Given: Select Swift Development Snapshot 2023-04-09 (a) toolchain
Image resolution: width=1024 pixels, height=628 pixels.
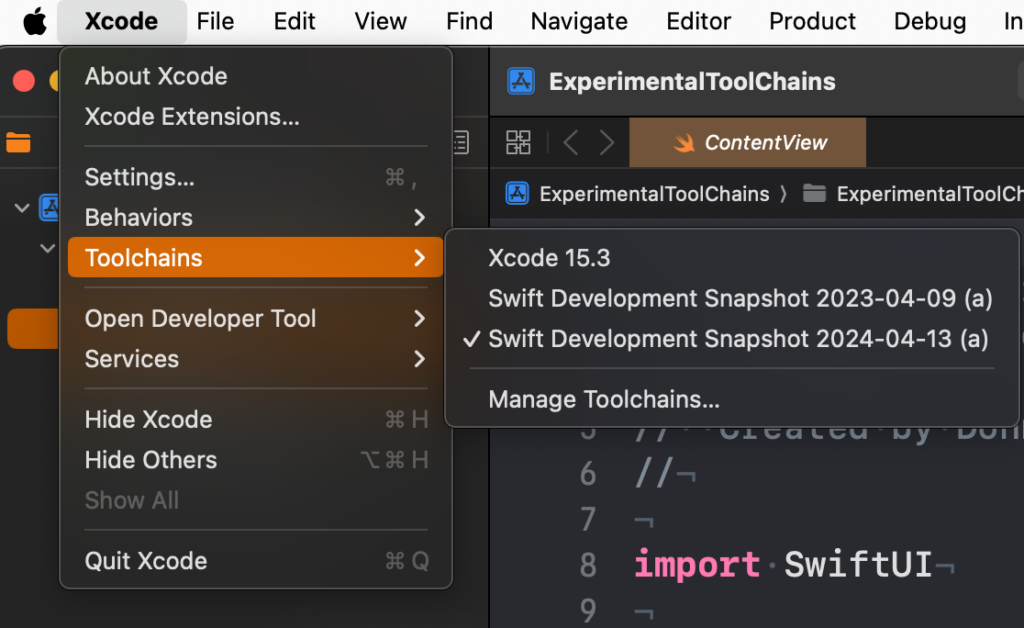Looking at the screenshot, I should tap(731, 298).
